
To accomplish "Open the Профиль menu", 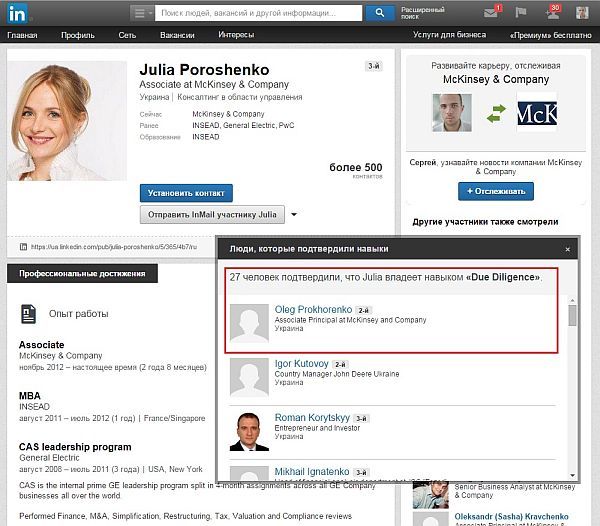I will tap(77, 35).
